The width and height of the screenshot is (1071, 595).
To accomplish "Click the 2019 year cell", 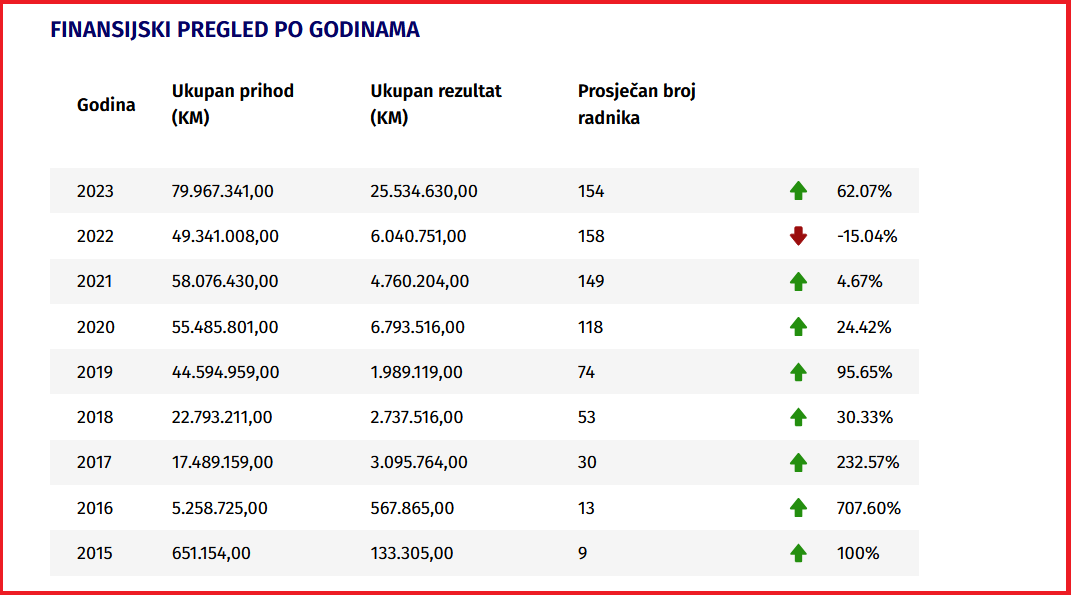I will 95,372.
